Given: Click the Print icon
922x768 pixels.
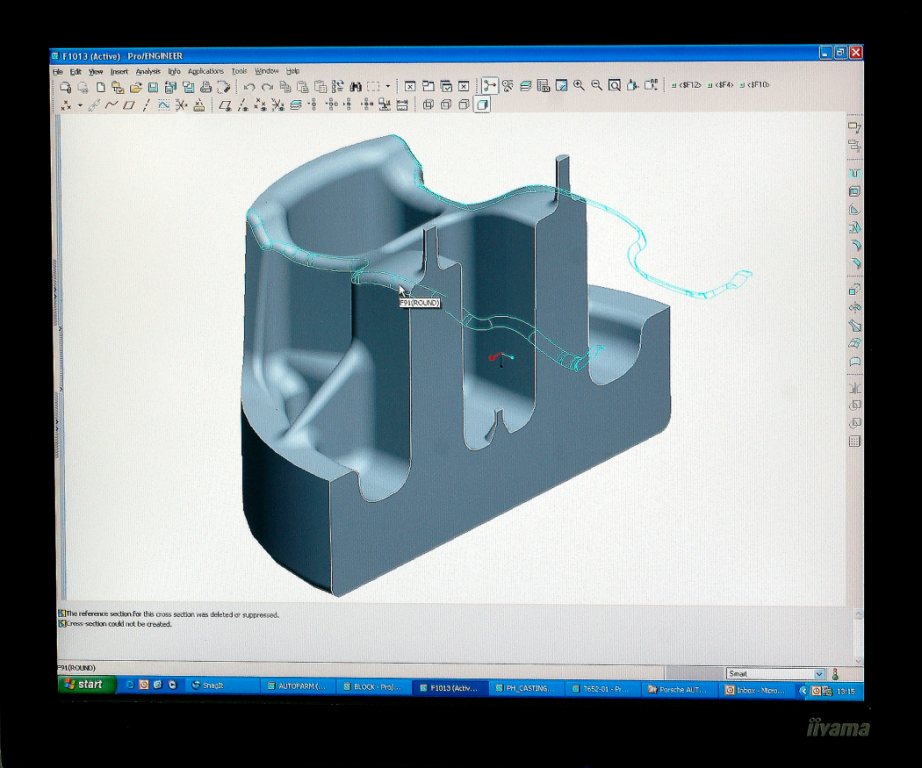Looking at the screenshot, I should [206, 87].
